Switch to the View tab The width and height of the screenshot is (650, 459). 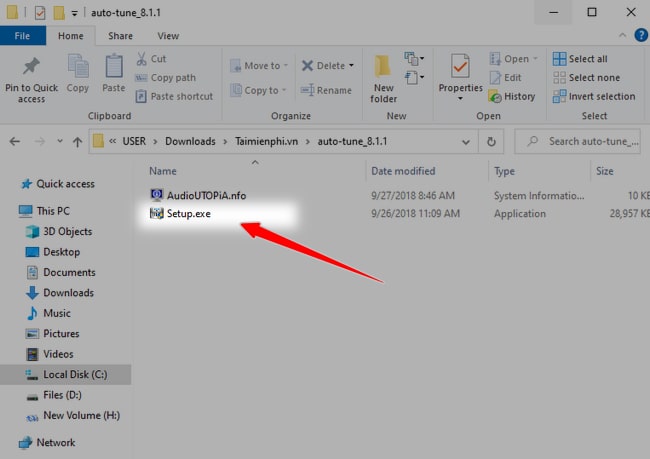coord(168,36)
